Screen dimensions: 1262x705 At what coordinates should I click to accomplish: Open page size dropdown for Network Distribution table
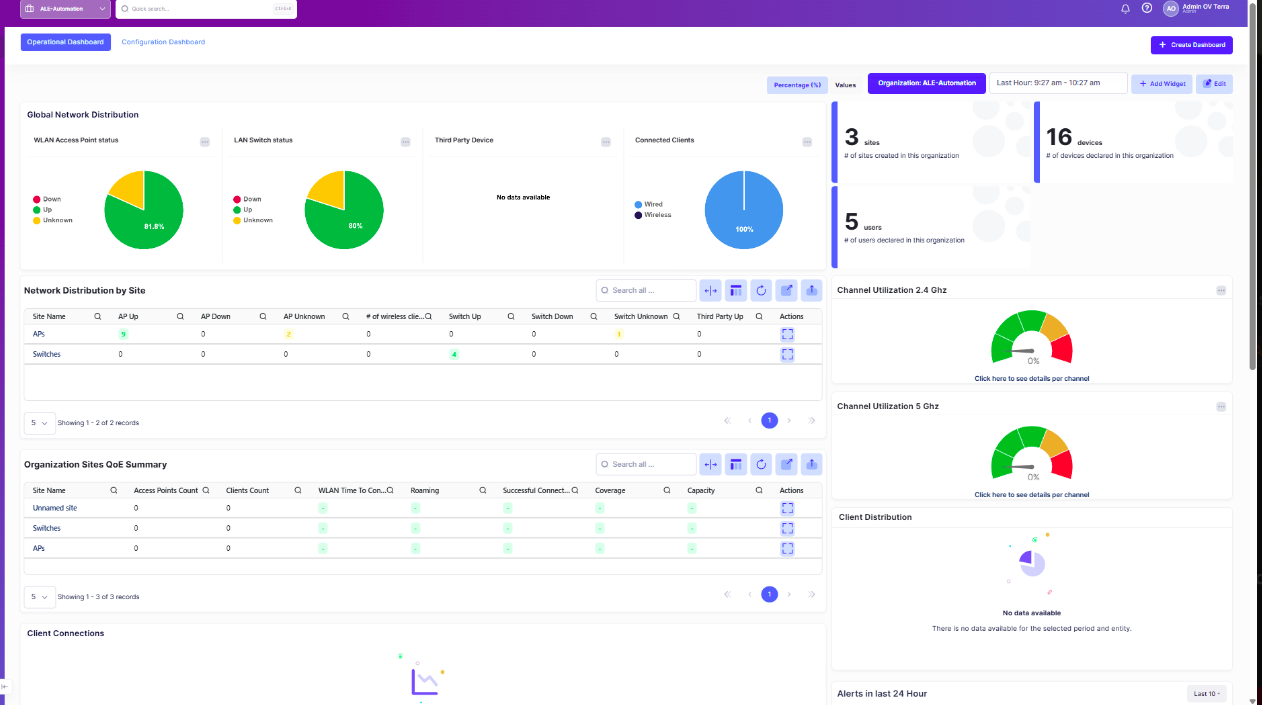point(38,423)
